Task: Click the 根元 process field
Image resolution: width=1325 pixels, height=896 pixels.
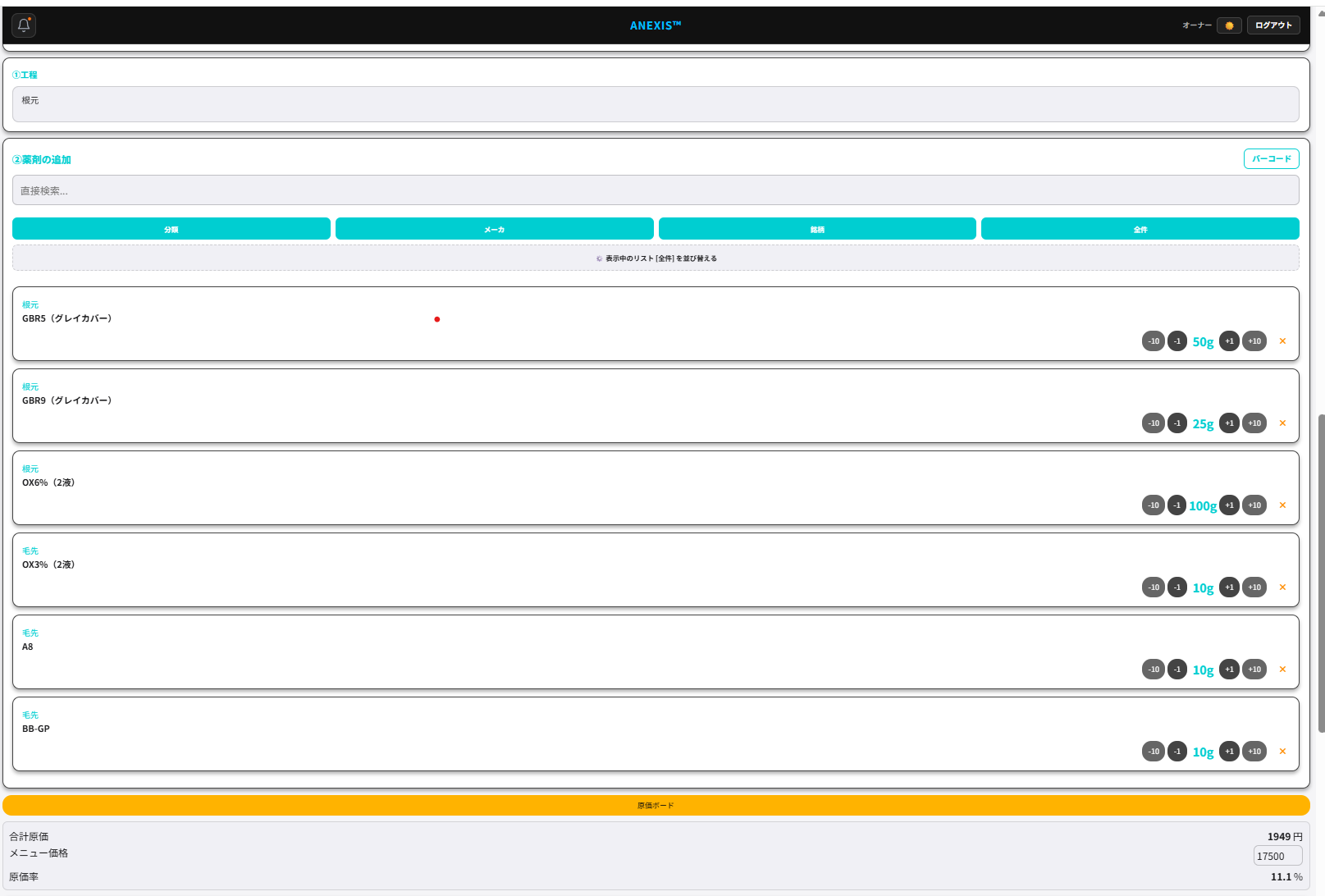Action: (x=656, y=104)
